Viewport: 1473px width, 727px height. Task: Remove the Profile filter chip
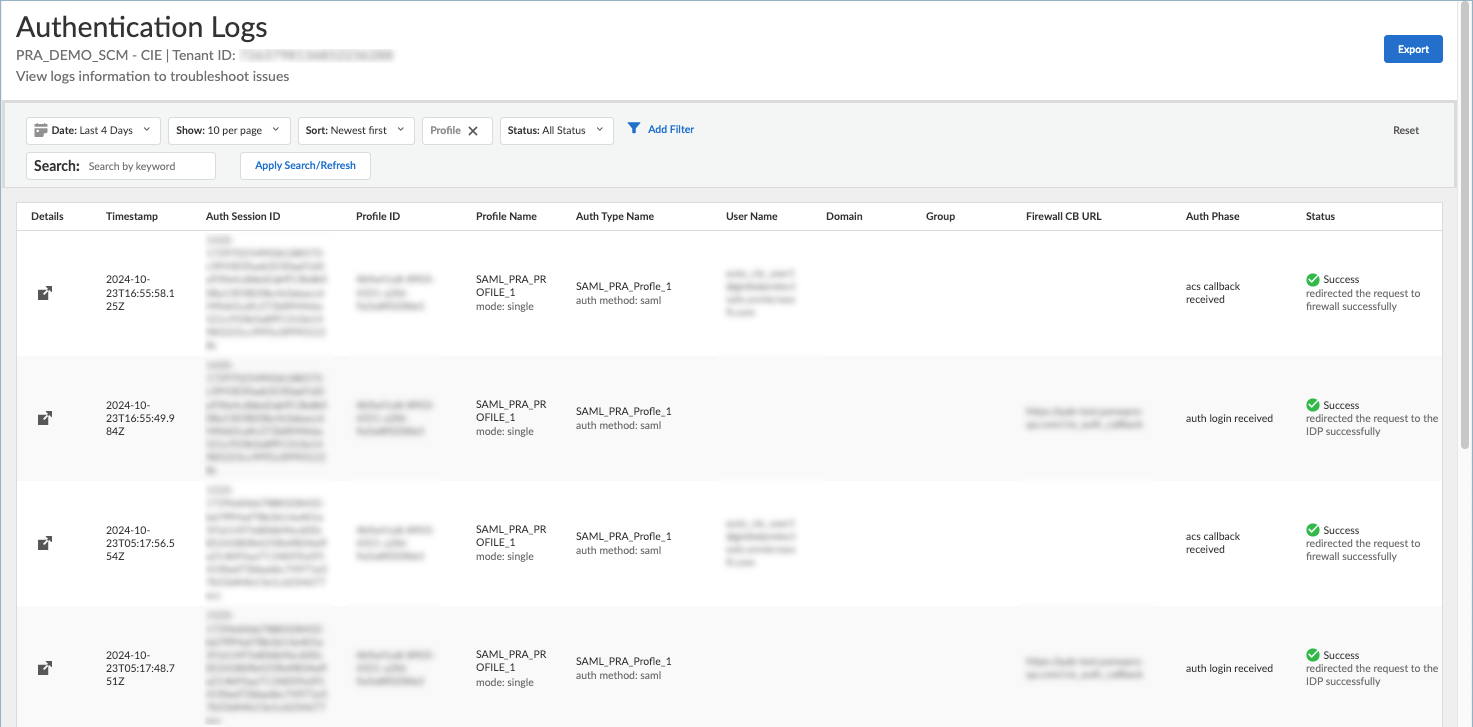473,131
